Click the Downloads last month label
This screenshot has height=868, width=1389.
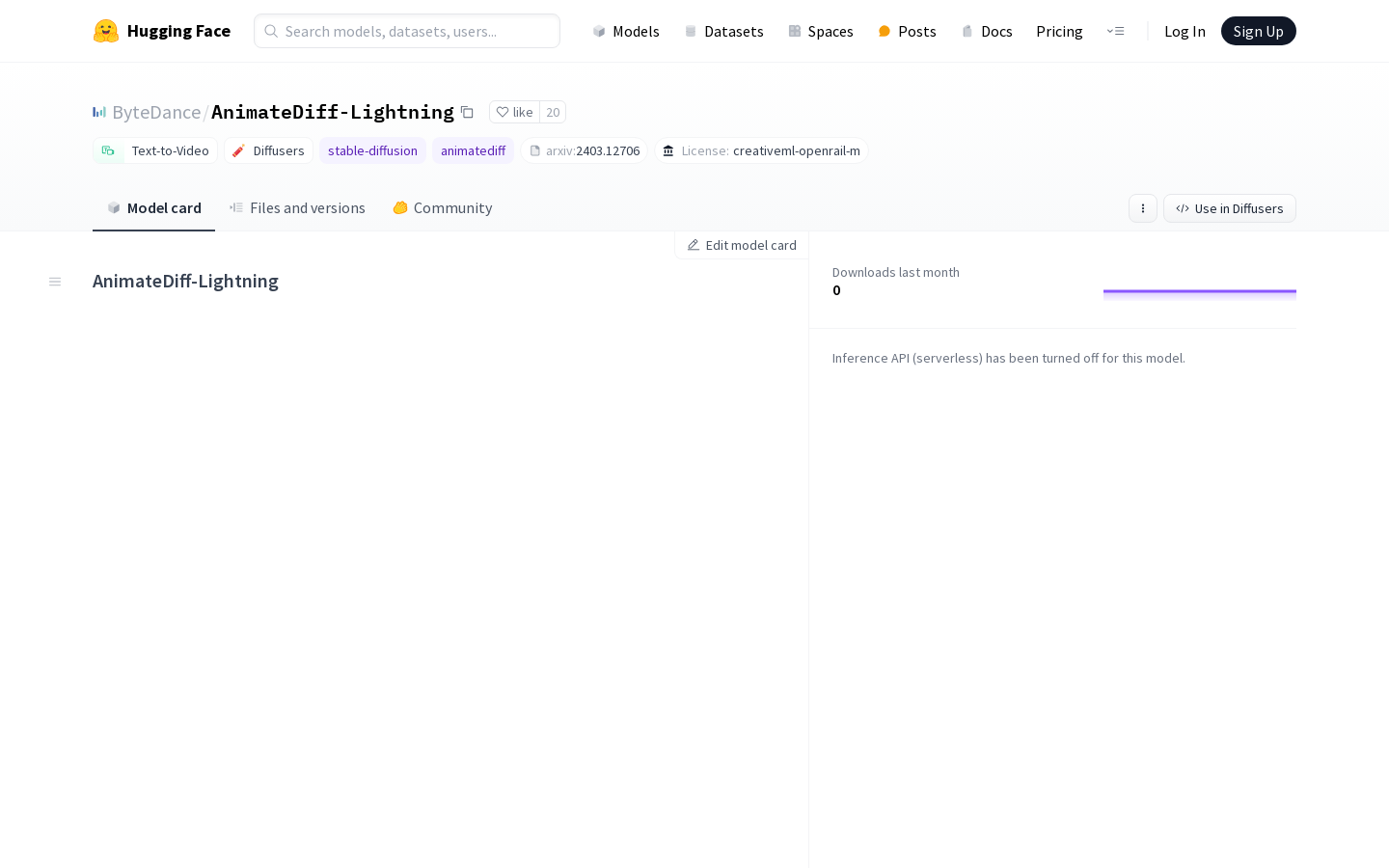pyautogui.click(x=896, y=272)
